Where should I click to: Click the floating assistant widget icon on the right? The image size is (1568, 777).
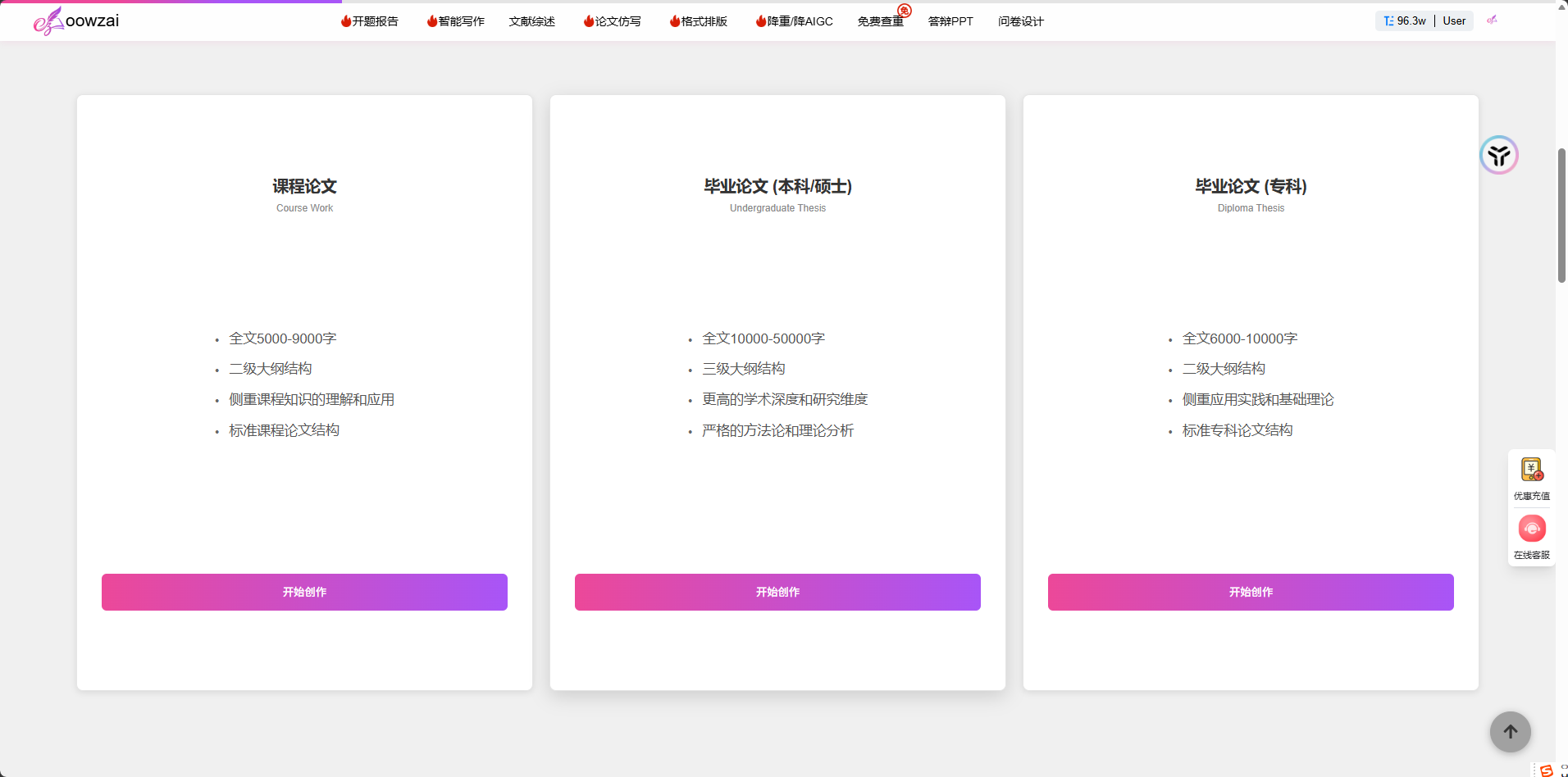coord(1499,154)
